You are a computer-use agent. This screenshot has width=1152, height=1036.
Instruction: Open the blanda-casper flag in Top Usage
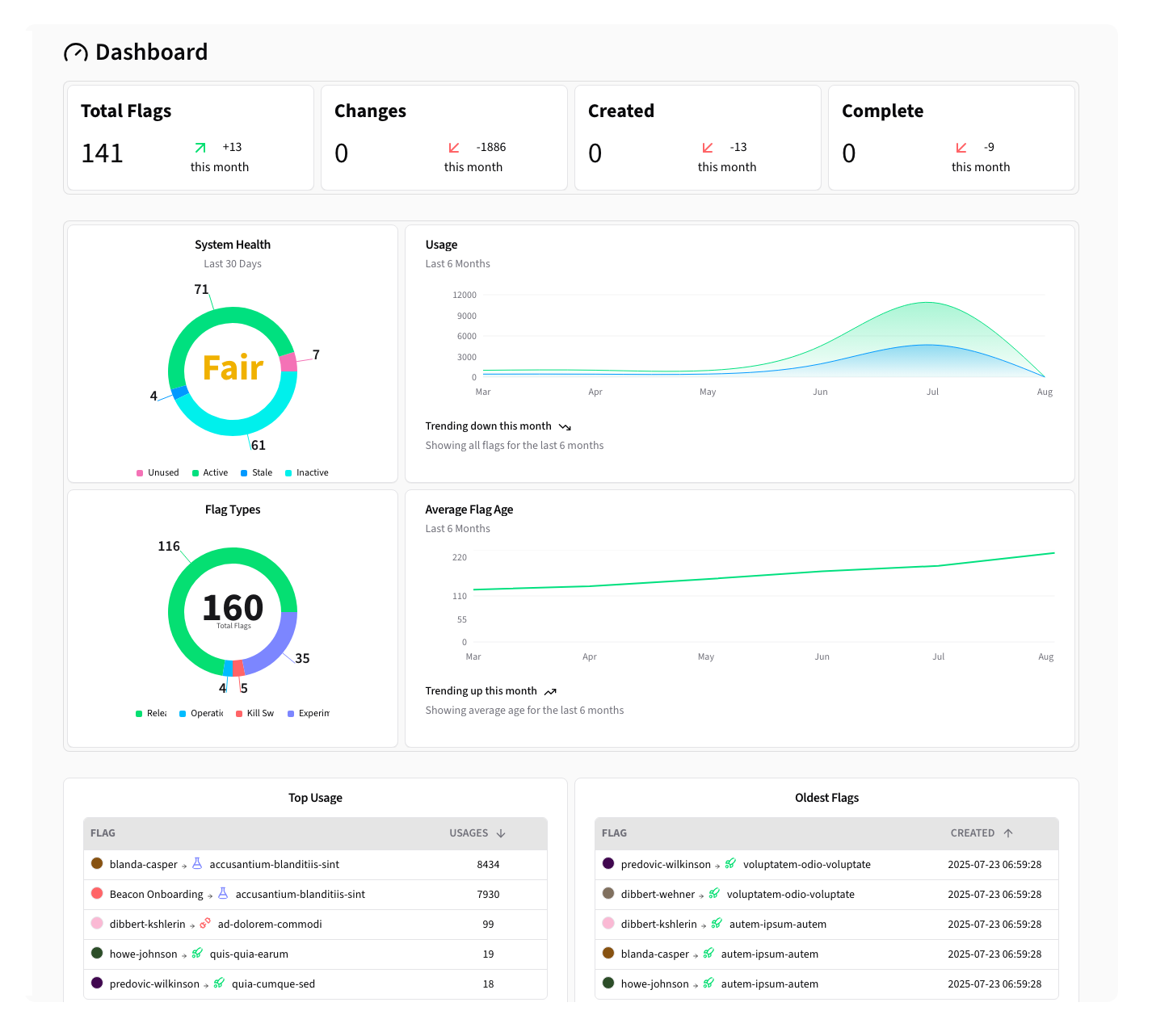click(x=143, y=864)
